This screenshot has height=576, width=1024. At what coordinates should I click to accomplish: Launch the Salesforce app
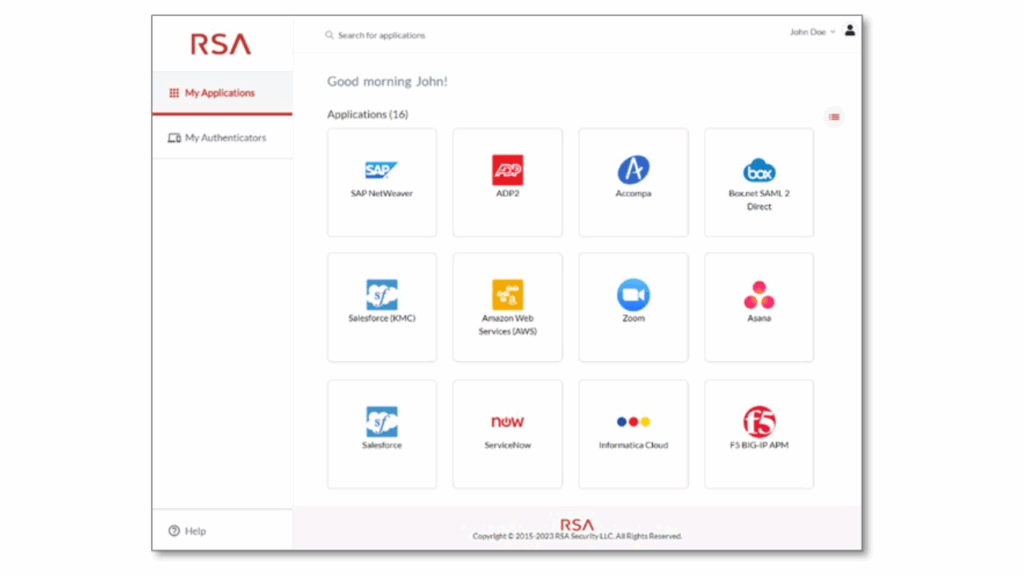[381, 432]
